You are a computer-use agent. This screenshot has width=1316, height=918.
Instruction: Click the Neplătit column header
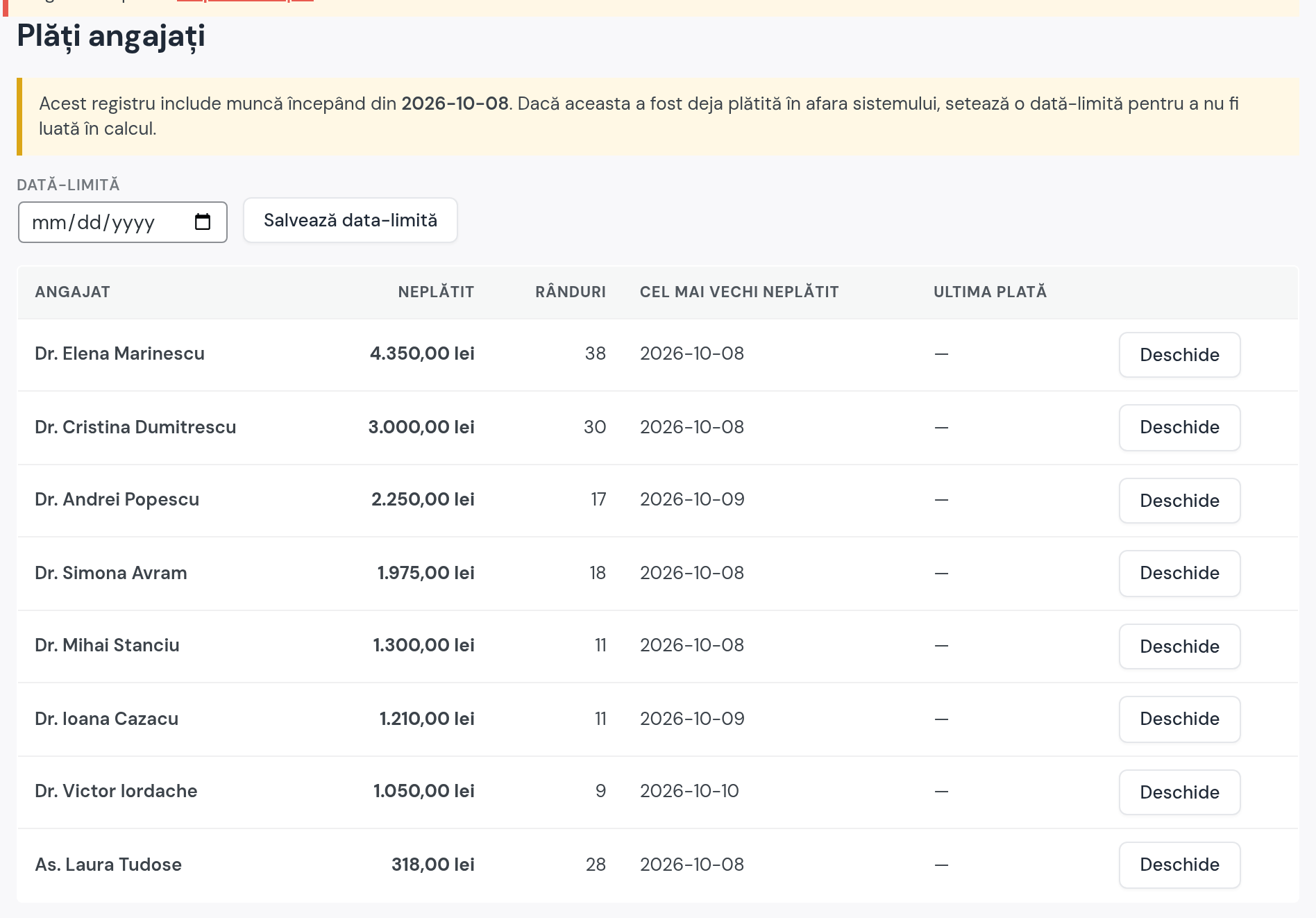point(436,292)
